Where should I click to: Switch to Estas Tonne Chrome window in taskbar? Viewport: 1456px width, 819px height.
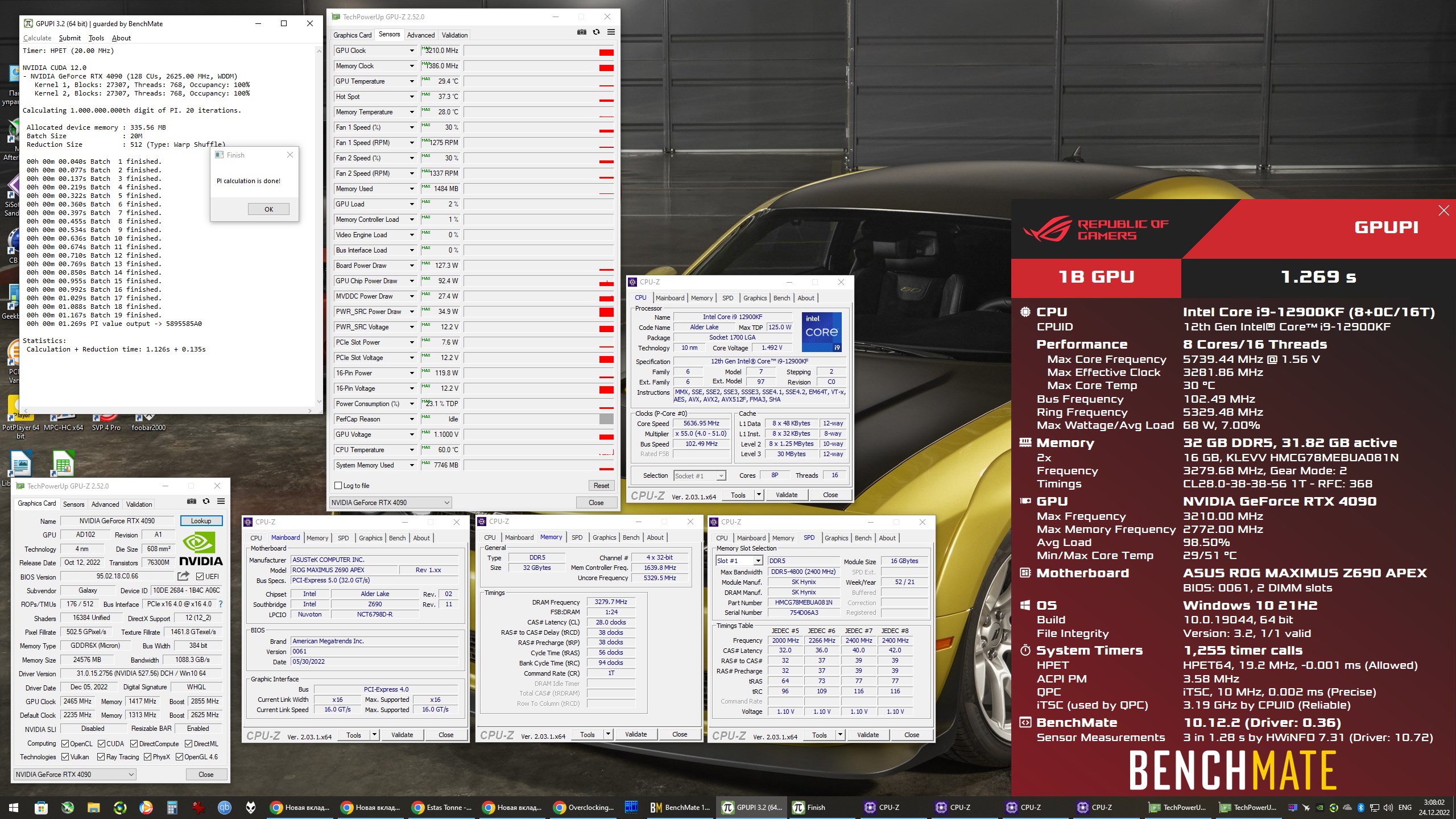pos(442,807)
